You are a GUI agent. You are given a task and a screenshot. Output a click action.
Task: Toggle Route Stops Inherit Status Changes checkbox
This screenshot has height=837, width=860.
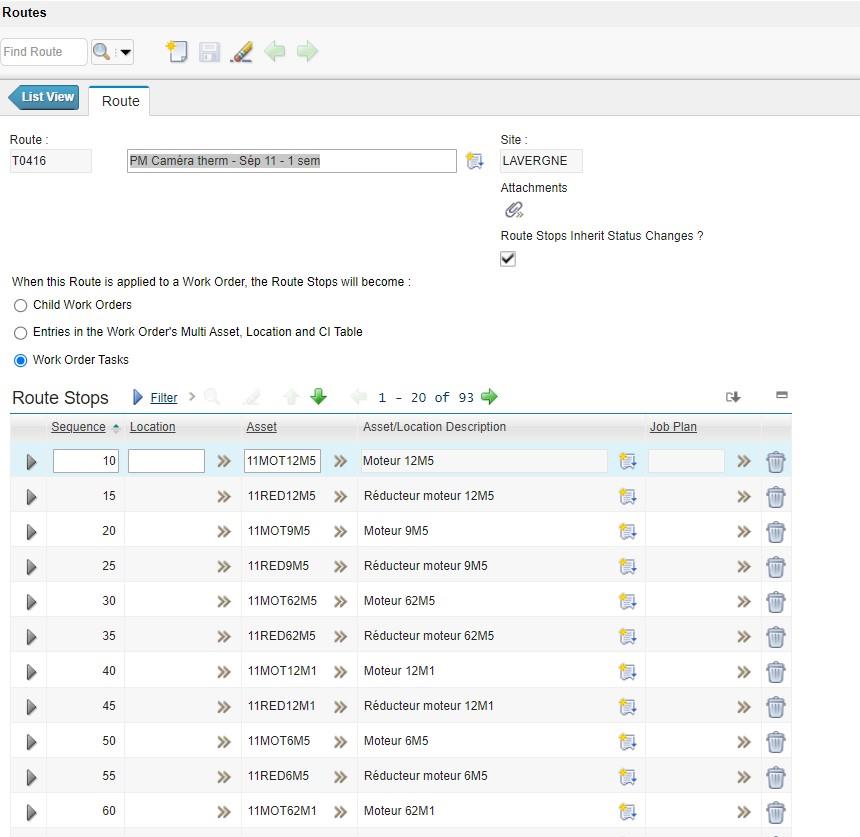[x=508, y=259]
